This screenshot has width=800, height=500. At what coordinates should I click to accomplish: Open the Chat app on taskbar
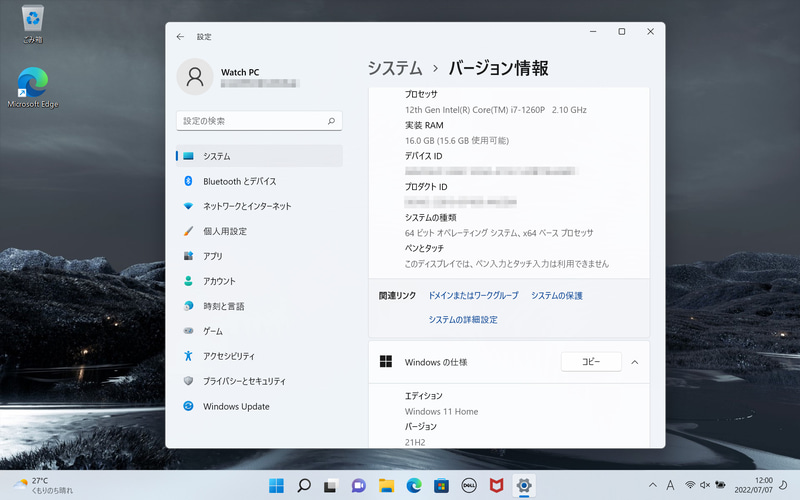point(359,486)
